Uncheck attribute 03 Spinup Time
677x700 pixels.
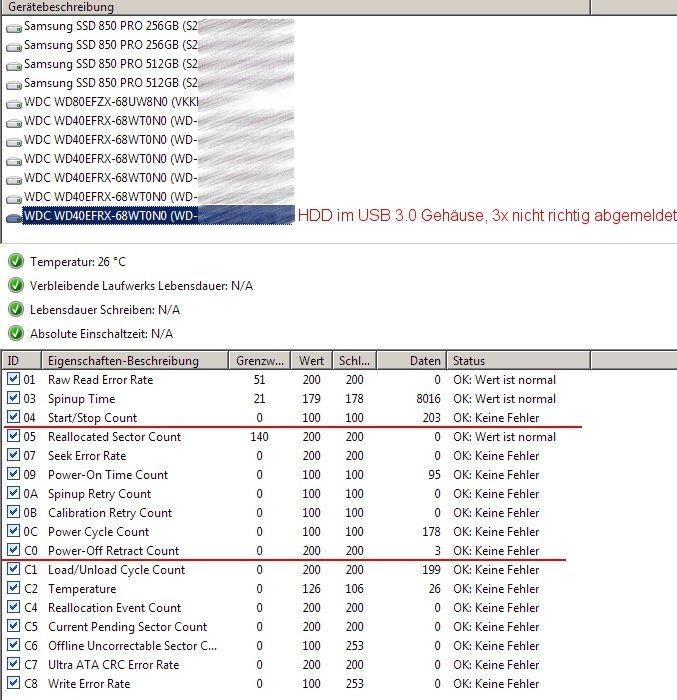13,398
